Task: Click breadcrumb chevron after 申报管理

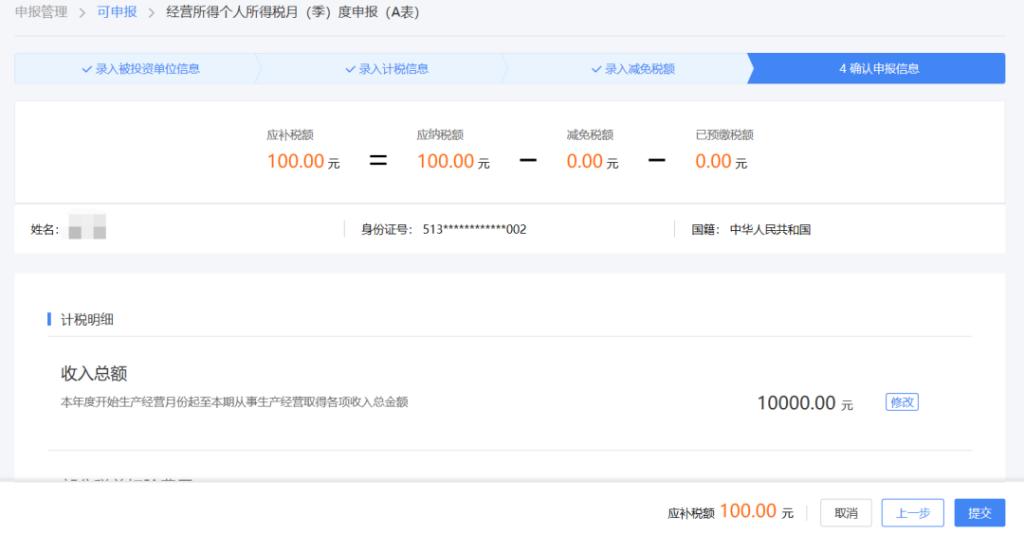Action: [82, 12]
